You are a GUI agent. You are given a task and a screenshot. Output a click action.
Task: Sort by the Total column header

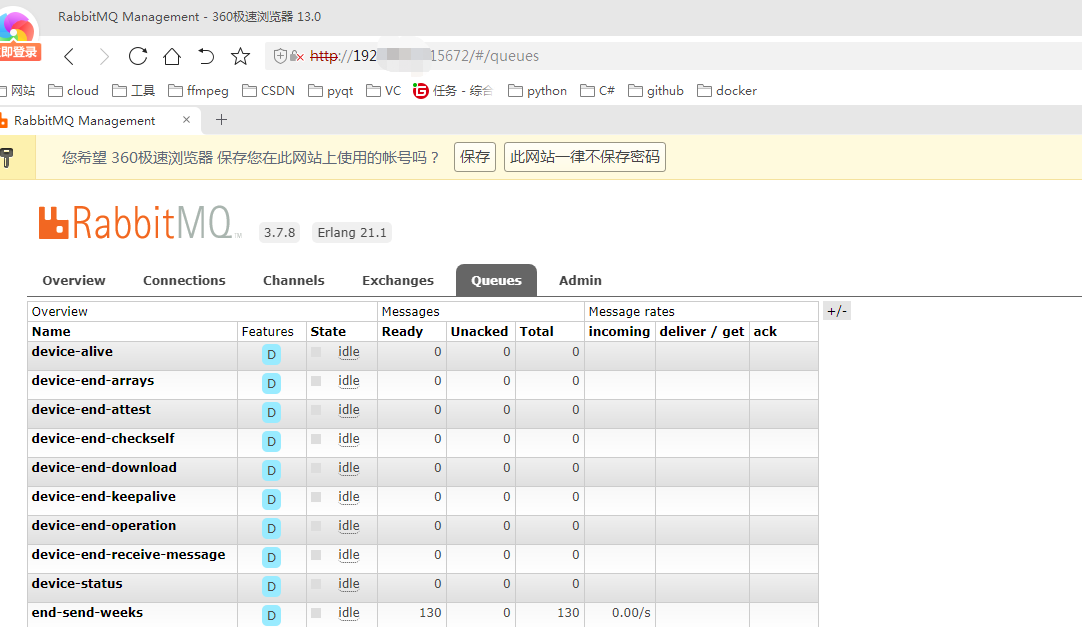(x=537, y=332)
